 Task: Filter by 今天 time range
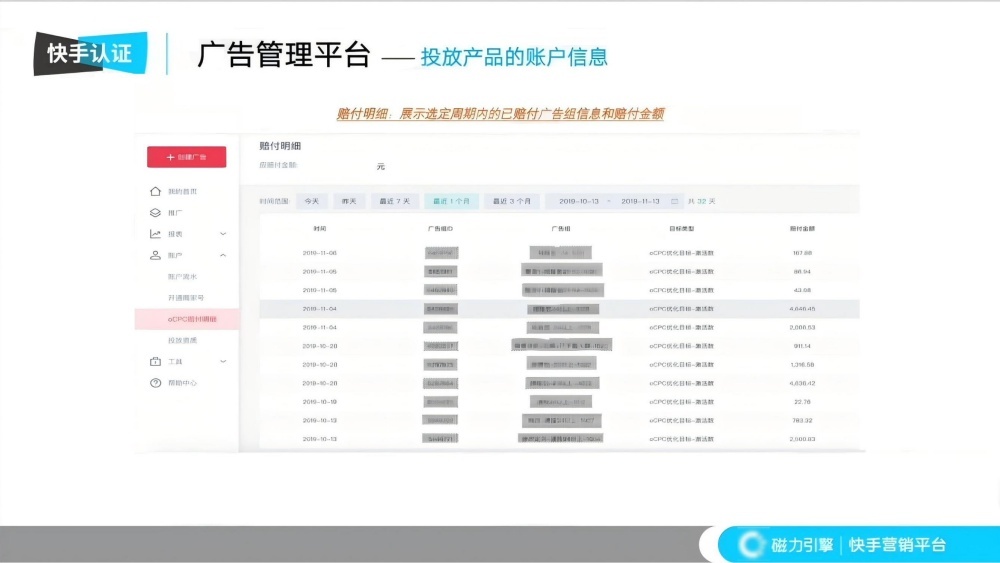(312, 201)
